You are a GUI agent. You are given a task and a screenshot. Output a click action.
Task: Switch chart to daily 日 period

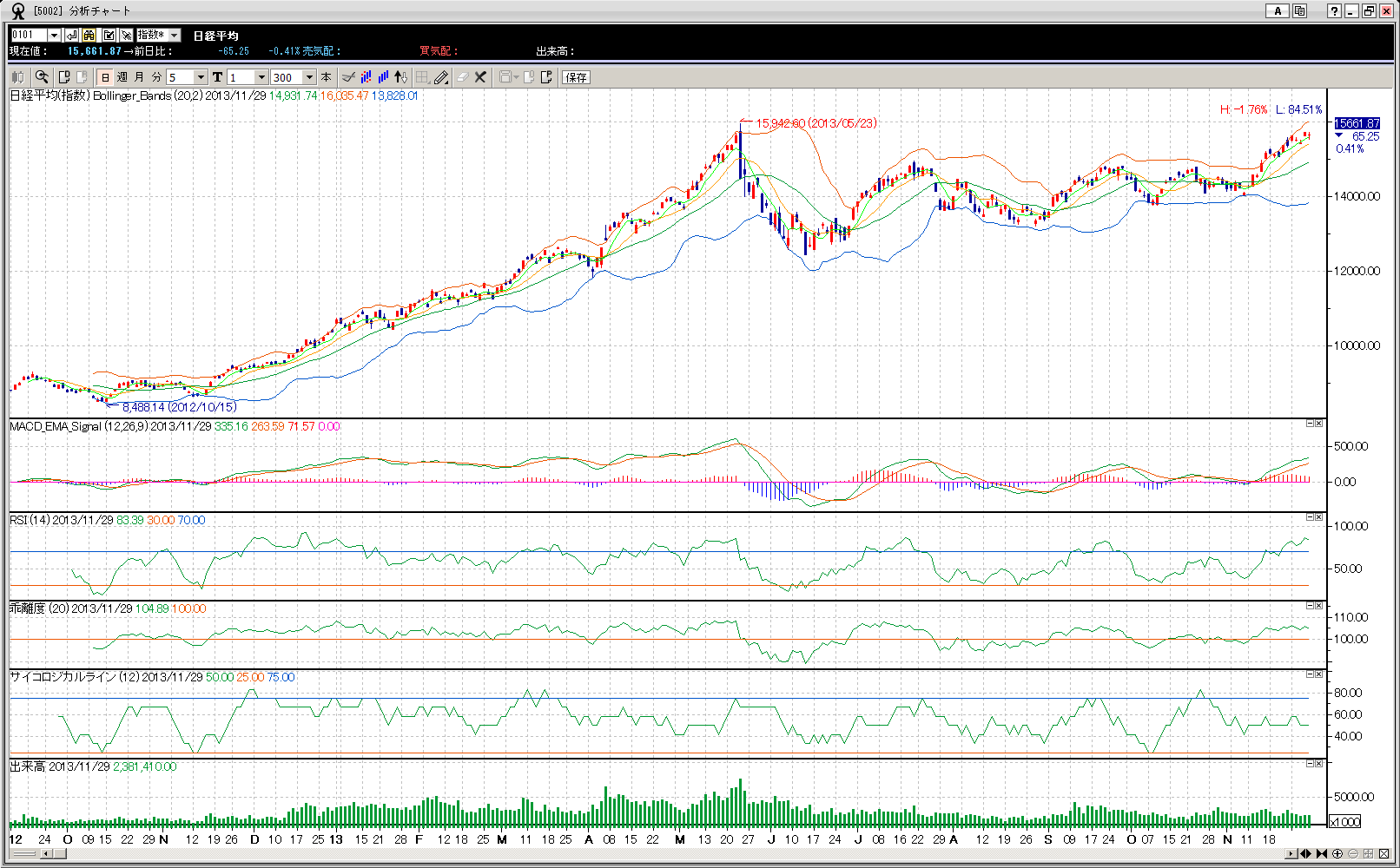105,77
